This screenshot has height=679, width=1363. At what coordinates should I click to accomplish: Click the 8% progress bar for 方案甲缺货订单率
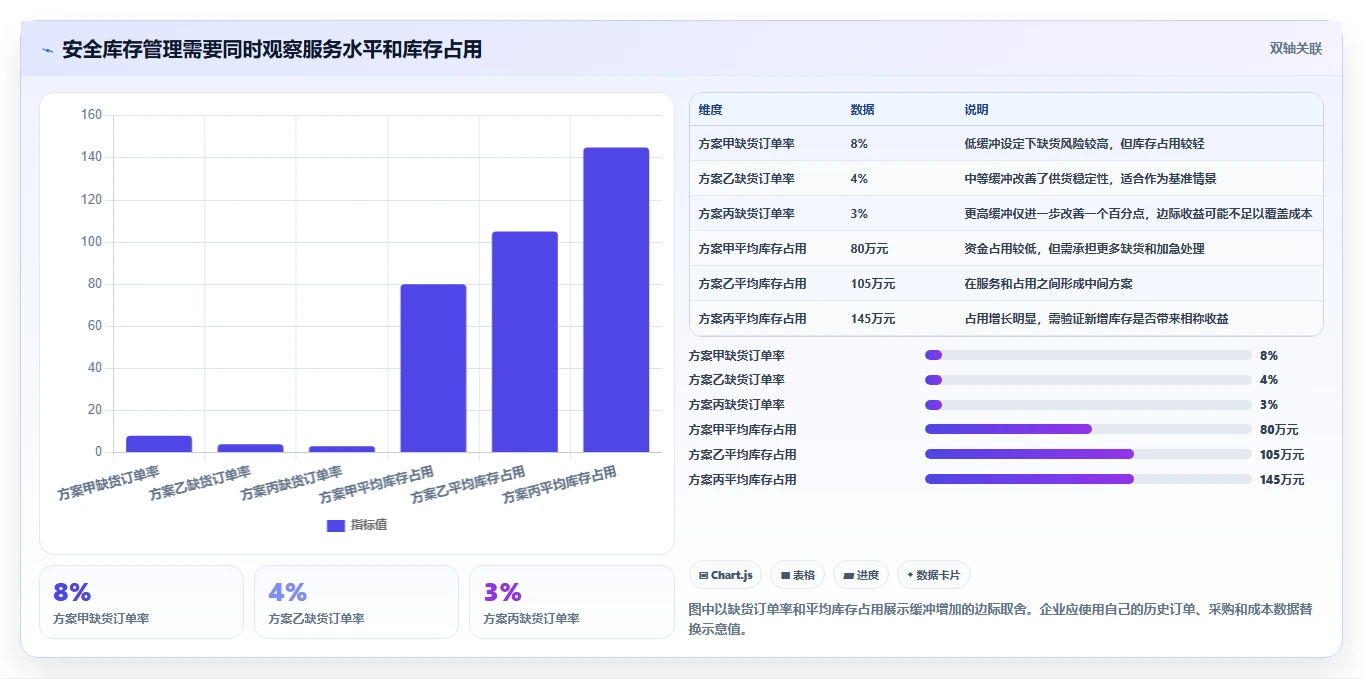point(1088,355)
